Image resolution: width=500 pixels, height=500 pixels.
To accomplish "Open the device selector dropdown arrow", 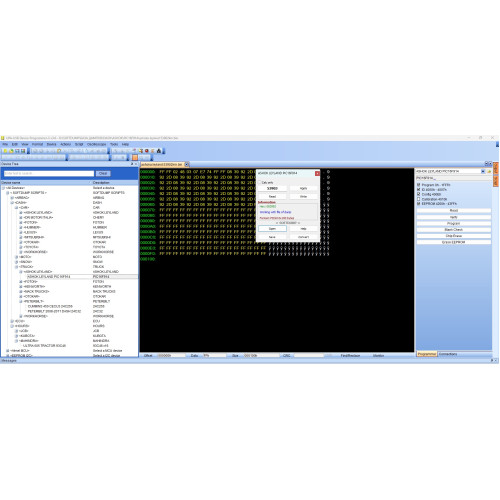I will [483, 171].
